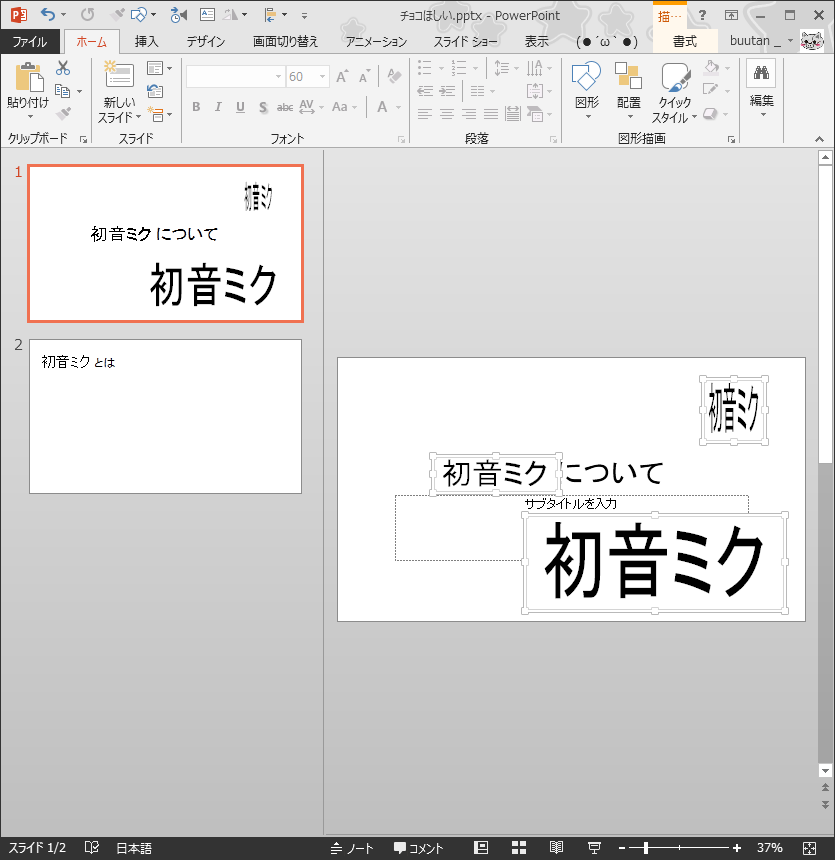Screen dimensions: 835x860
Task: Expand the Bullets dropdown arrow
Action: click(x=441, y=69)
